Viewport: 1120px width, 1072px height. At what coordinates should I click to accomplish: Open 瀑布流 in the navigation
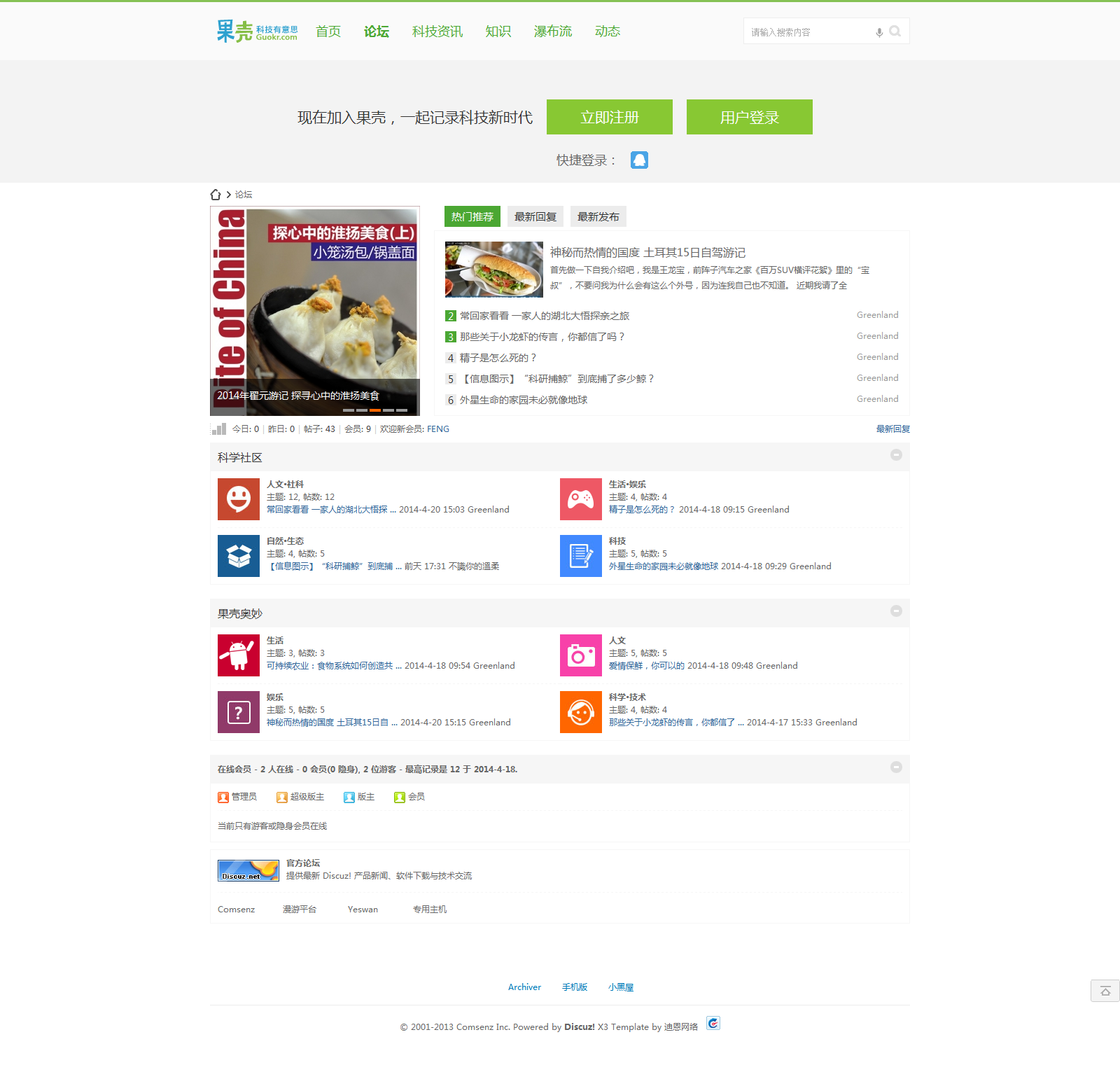click(x=553, y=32)
